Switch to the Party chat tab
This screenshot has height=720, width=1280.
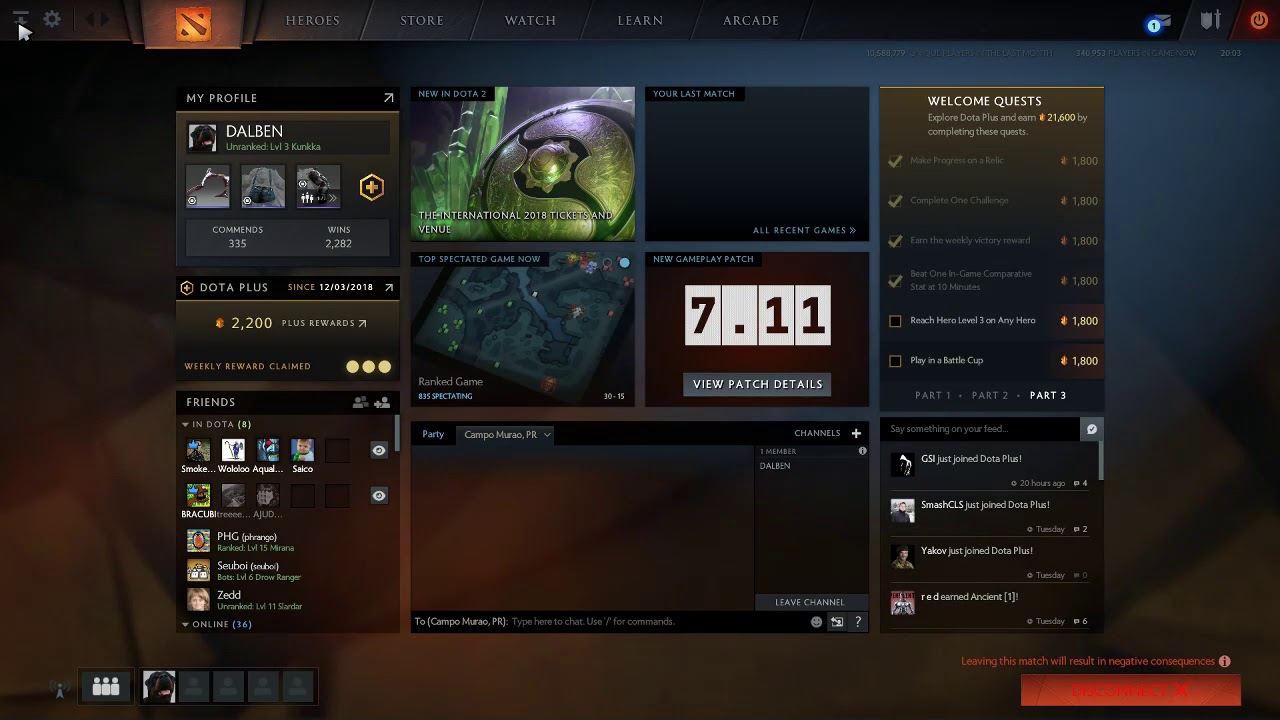433,434
